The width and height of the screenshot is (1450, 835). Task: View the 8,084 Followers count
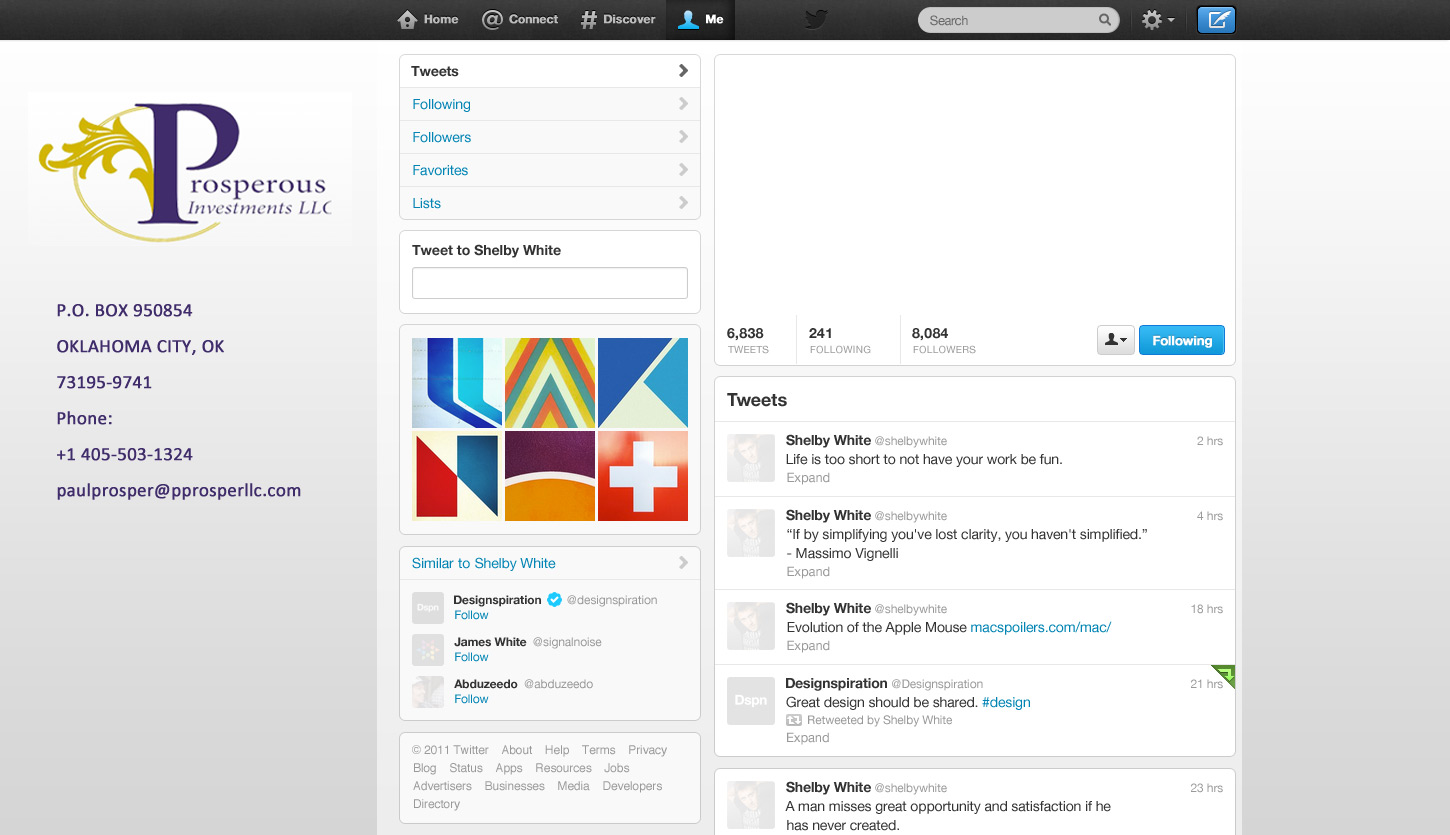tap(943, 340)
